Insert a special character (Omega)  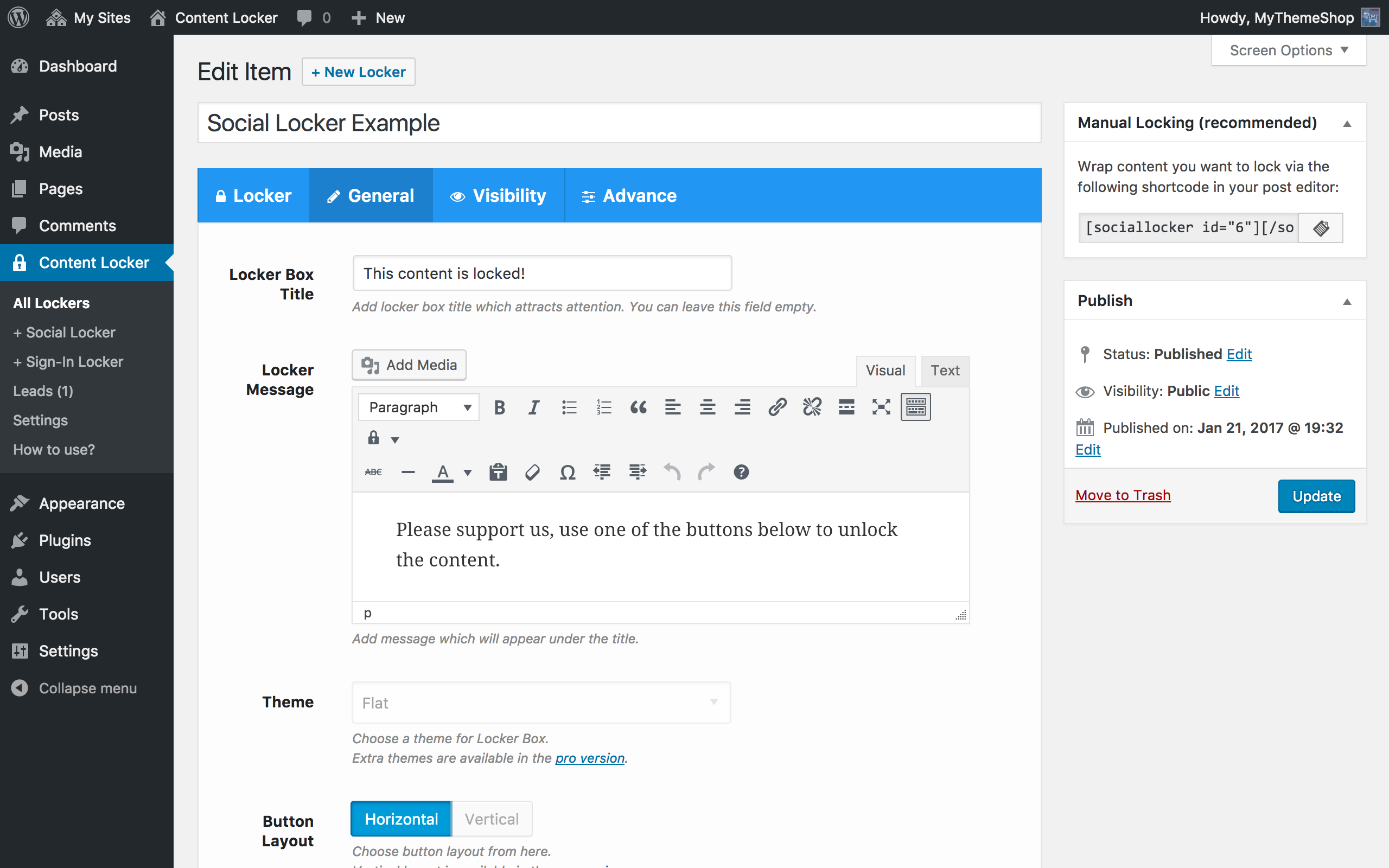click(x=567, y=473)
